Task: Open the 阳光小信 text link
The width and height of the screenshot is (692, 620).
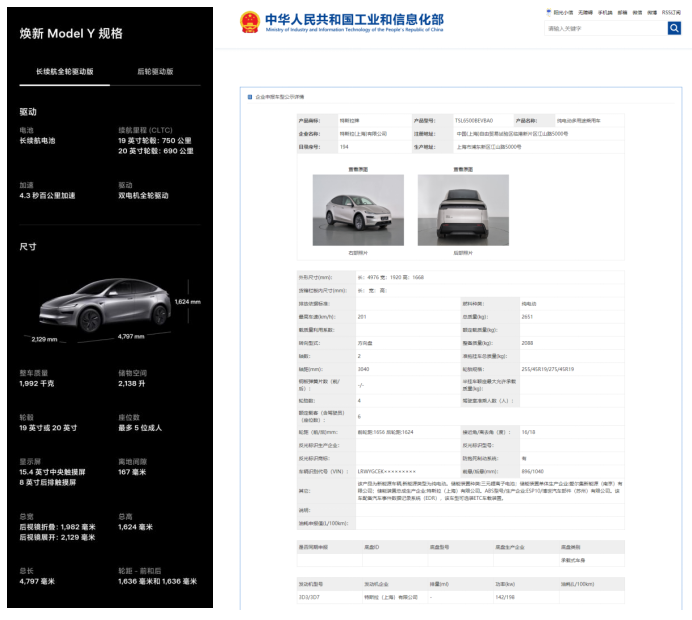Action: [563, 12]
